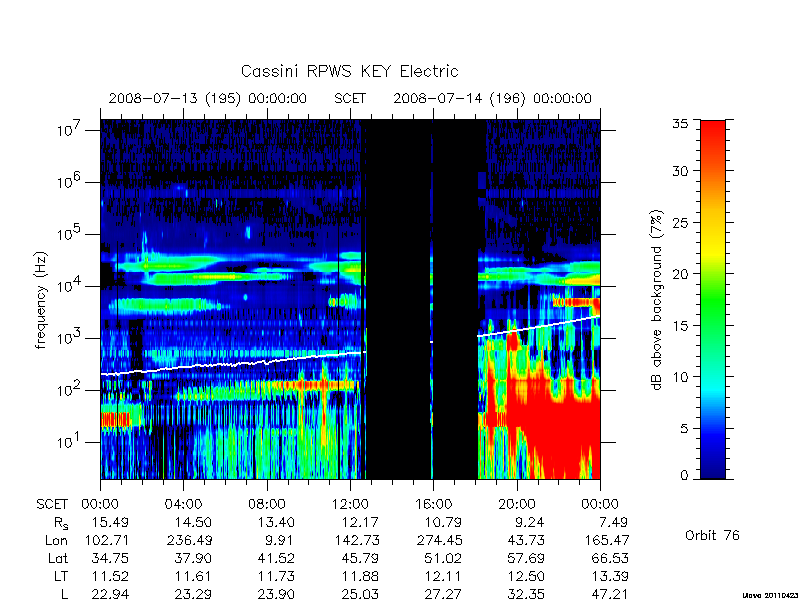Click the plot title 'Cassini RPWS KEY Electric'
Screen dimensions: 800x600
click(349, 71)
